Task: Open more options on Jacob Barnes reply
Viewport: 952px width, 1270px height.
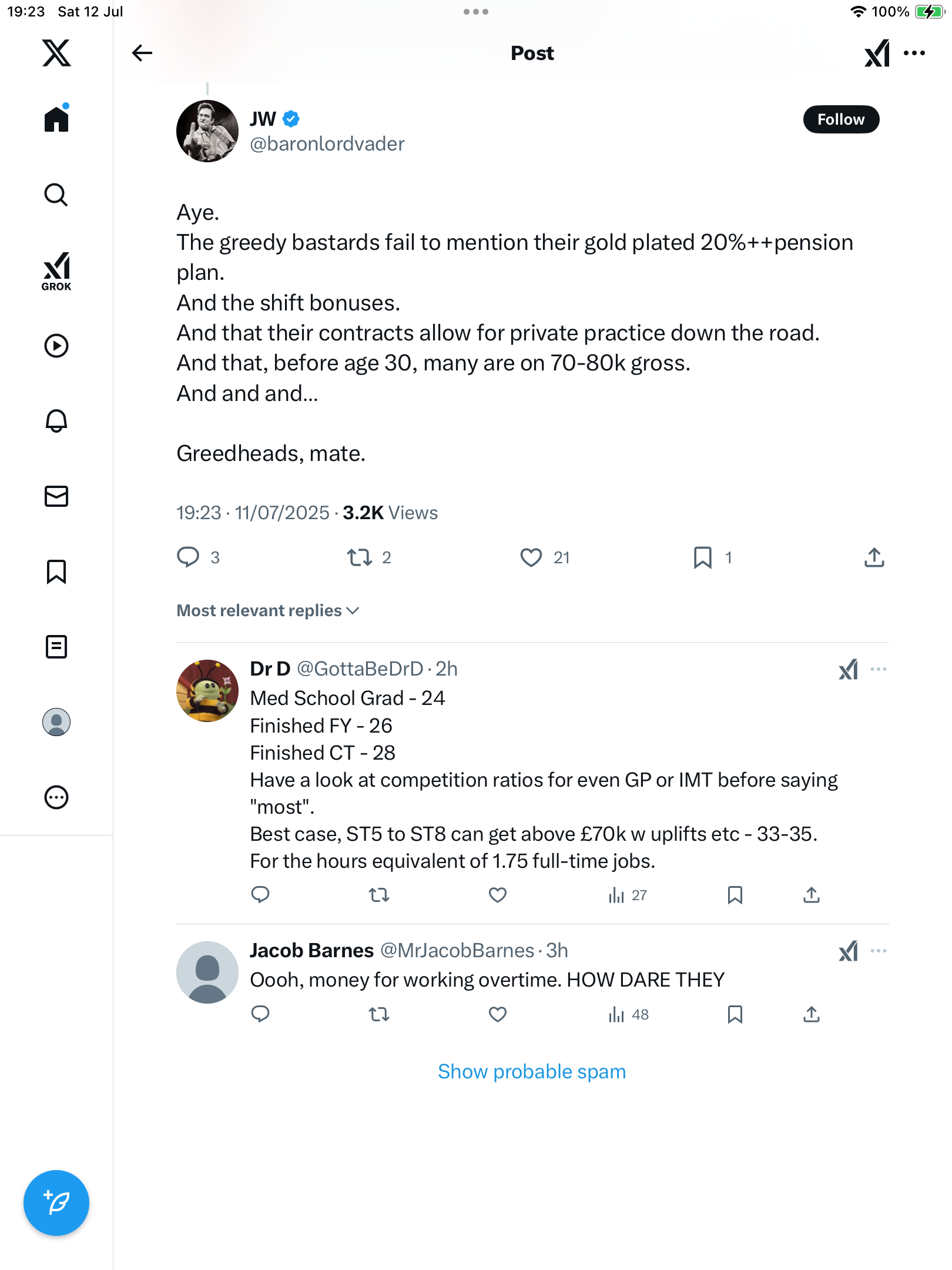Action: coord(879,951)
